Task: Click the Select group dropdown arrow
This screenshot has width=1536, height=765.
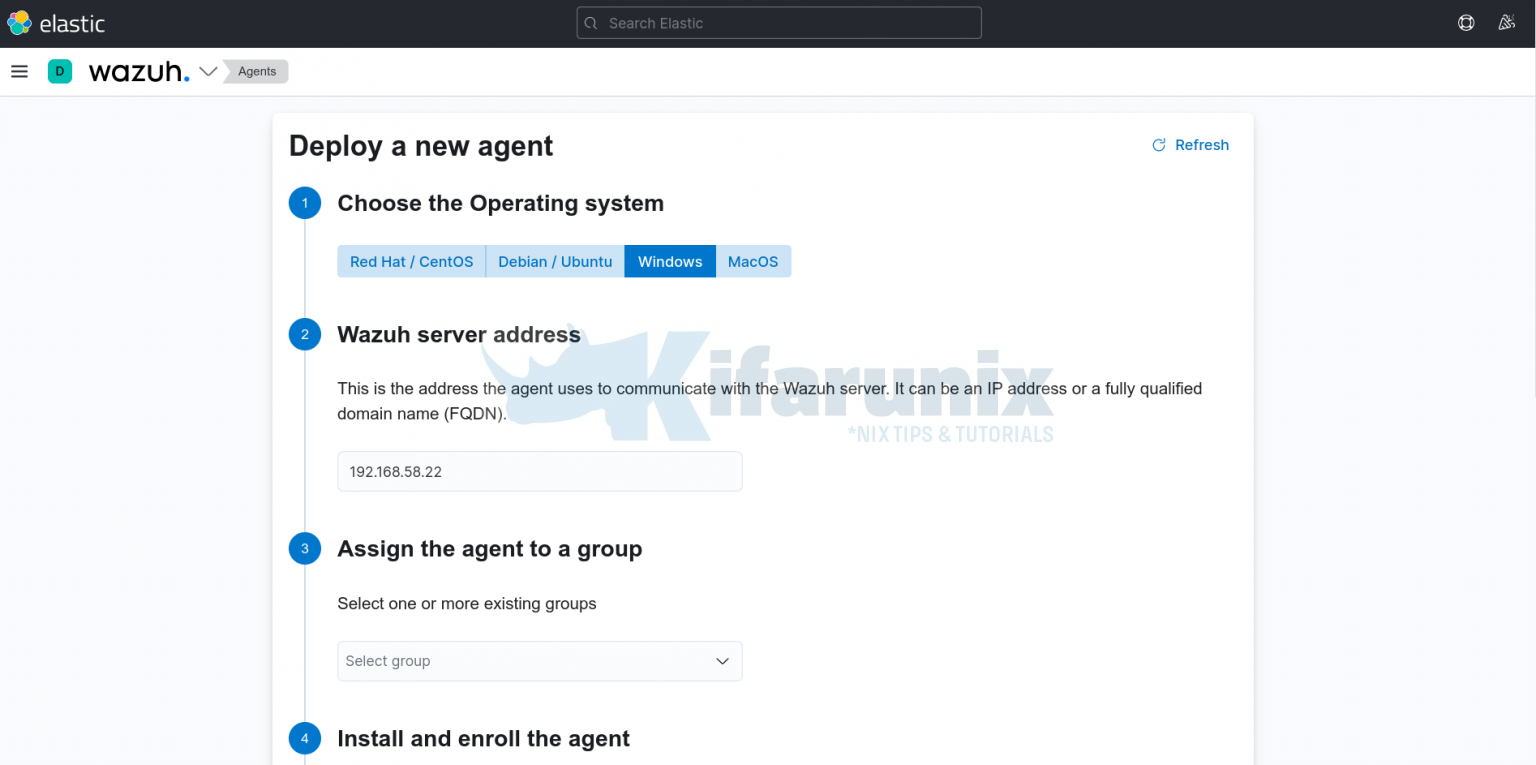Action: click(721, 661)
